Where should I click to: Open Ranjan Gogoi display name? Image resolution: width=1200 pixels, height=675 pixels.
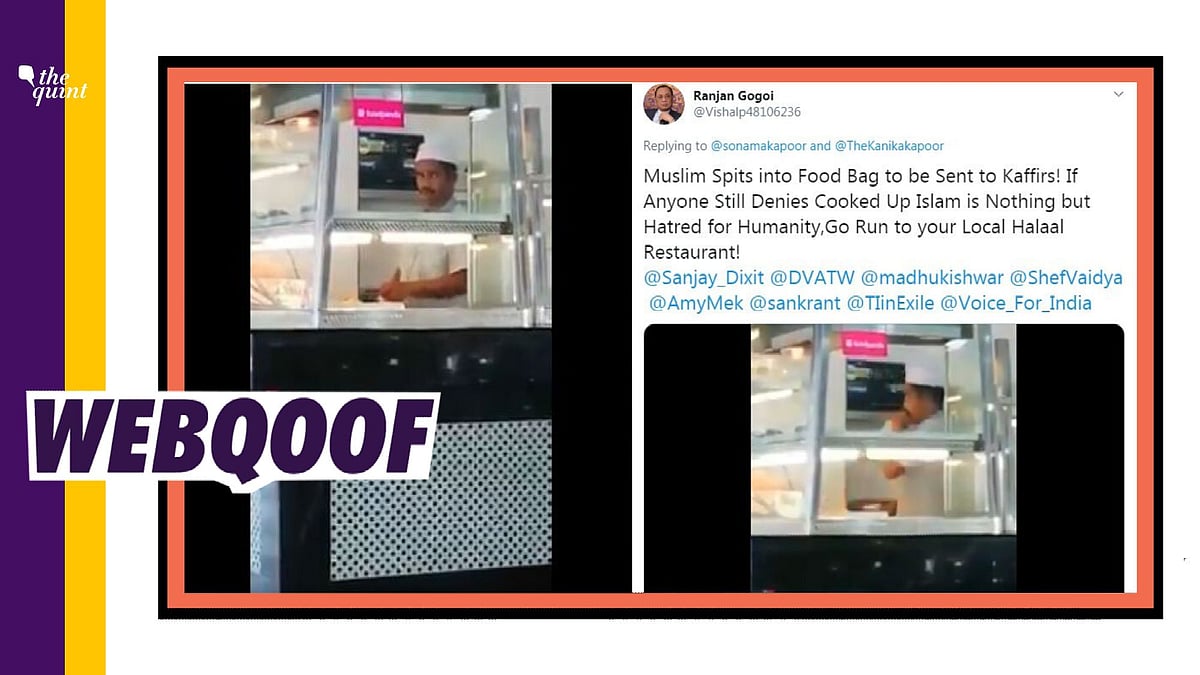(x=734, y=96)
